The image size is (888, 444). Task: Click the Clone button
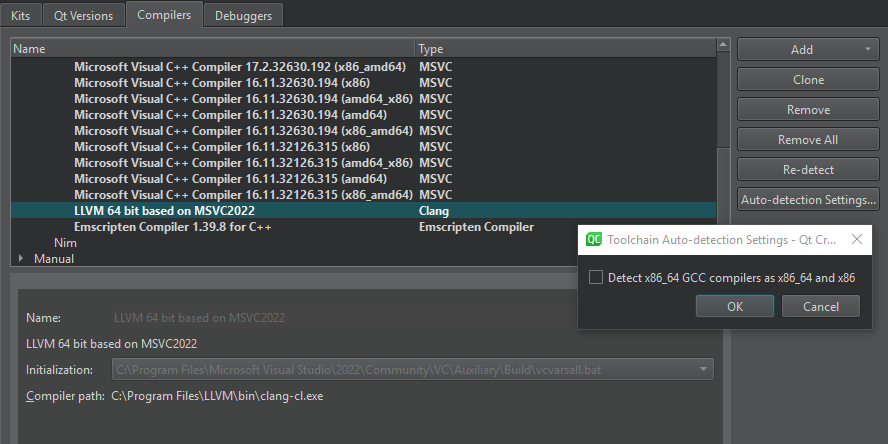(808, 80)
